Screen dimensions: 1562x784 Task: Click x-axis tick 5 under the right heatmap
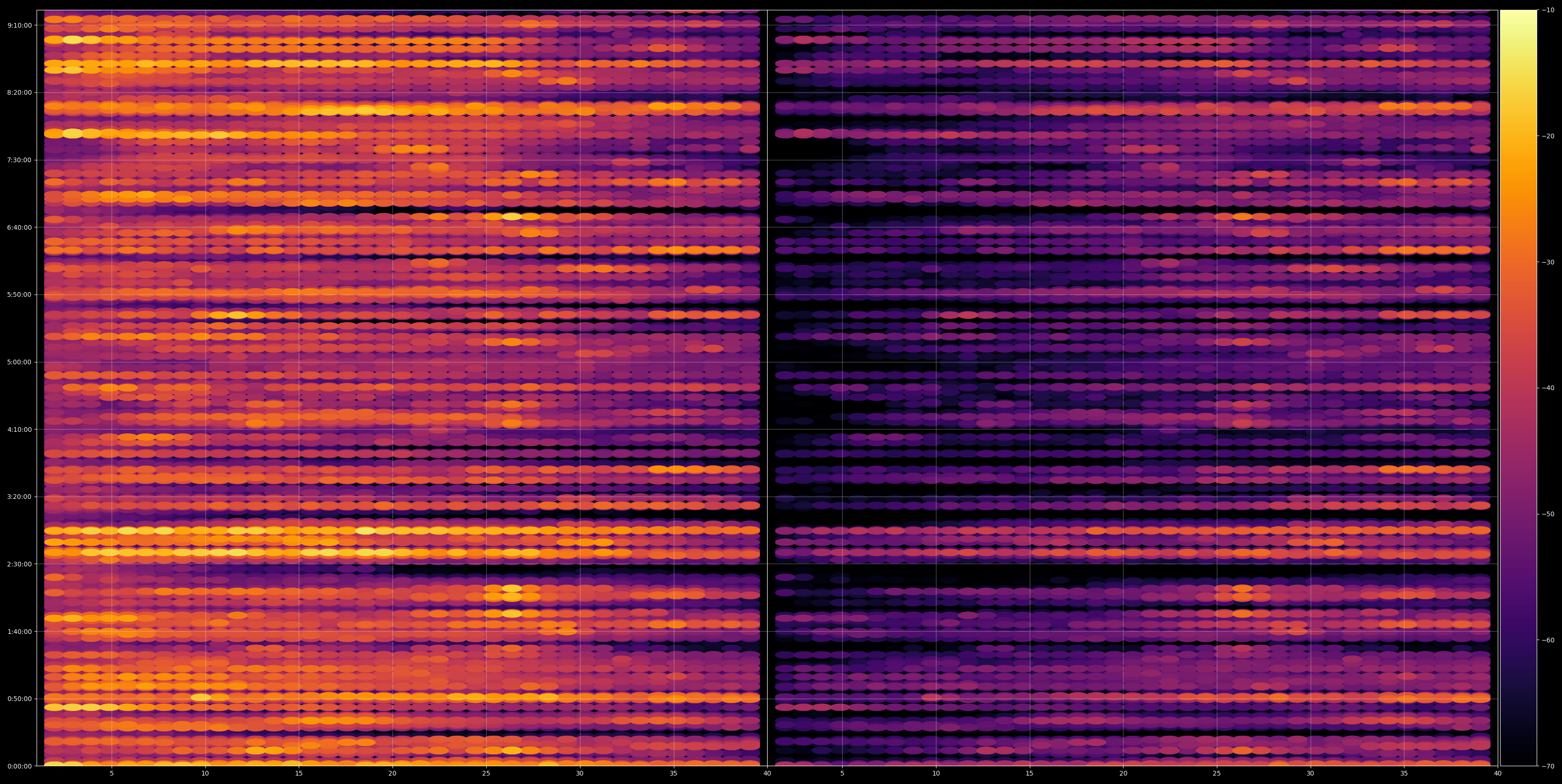point(842,774)
